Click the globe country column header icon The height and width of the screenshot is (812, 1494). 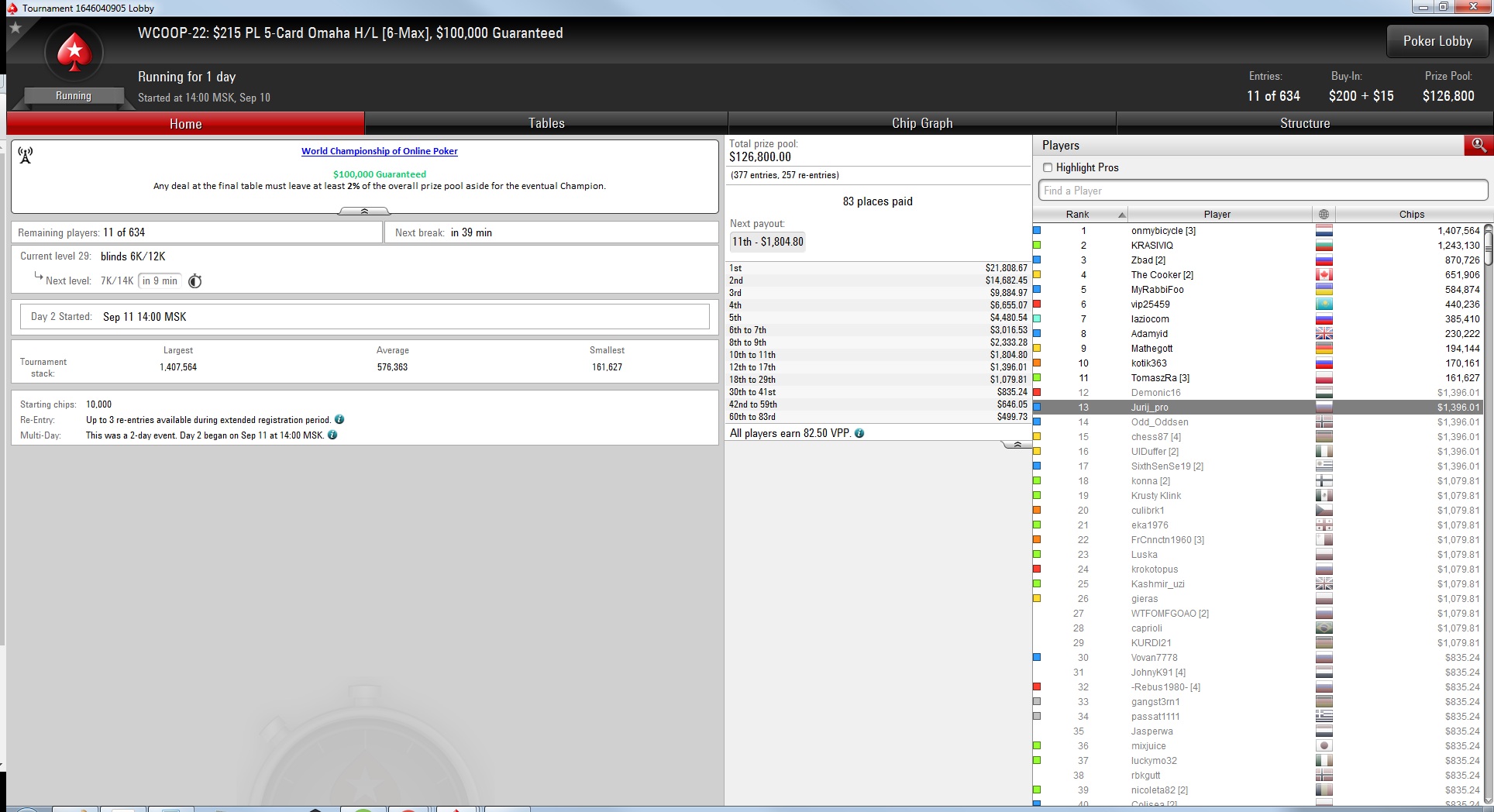(1324, 215)
